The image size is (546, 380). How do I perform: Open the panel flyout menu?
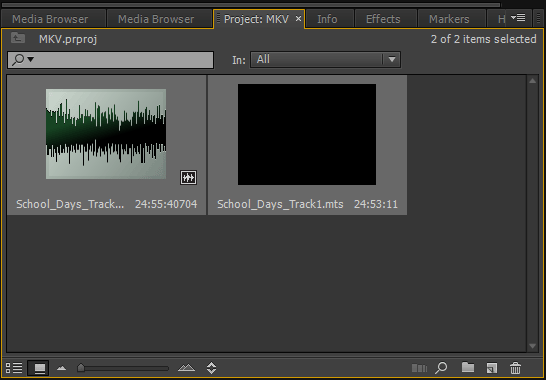pos(518,17)
